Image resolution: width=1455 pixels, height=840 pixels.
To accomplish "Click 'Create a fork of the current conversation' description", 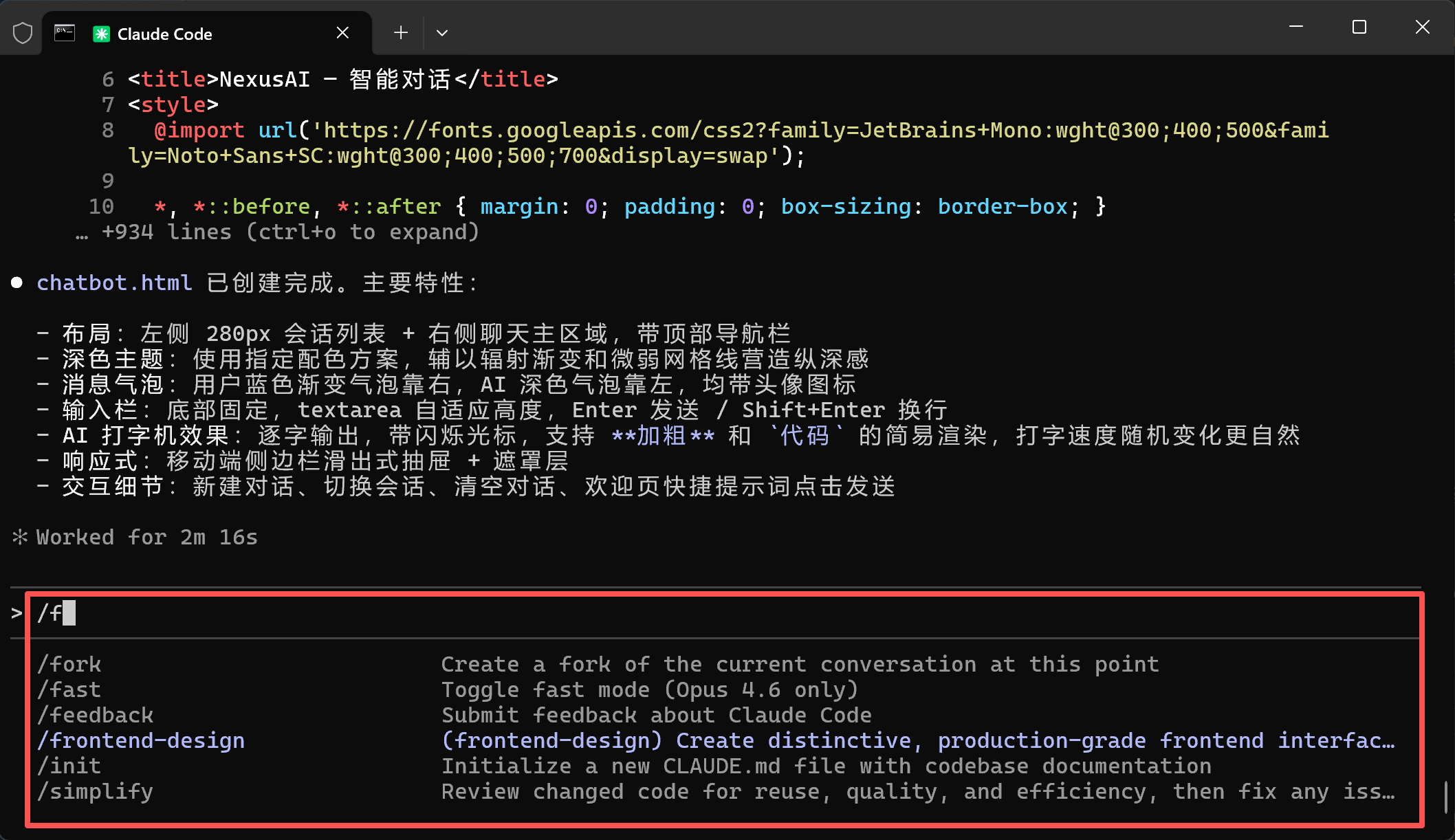I will [x=800, y=664].
